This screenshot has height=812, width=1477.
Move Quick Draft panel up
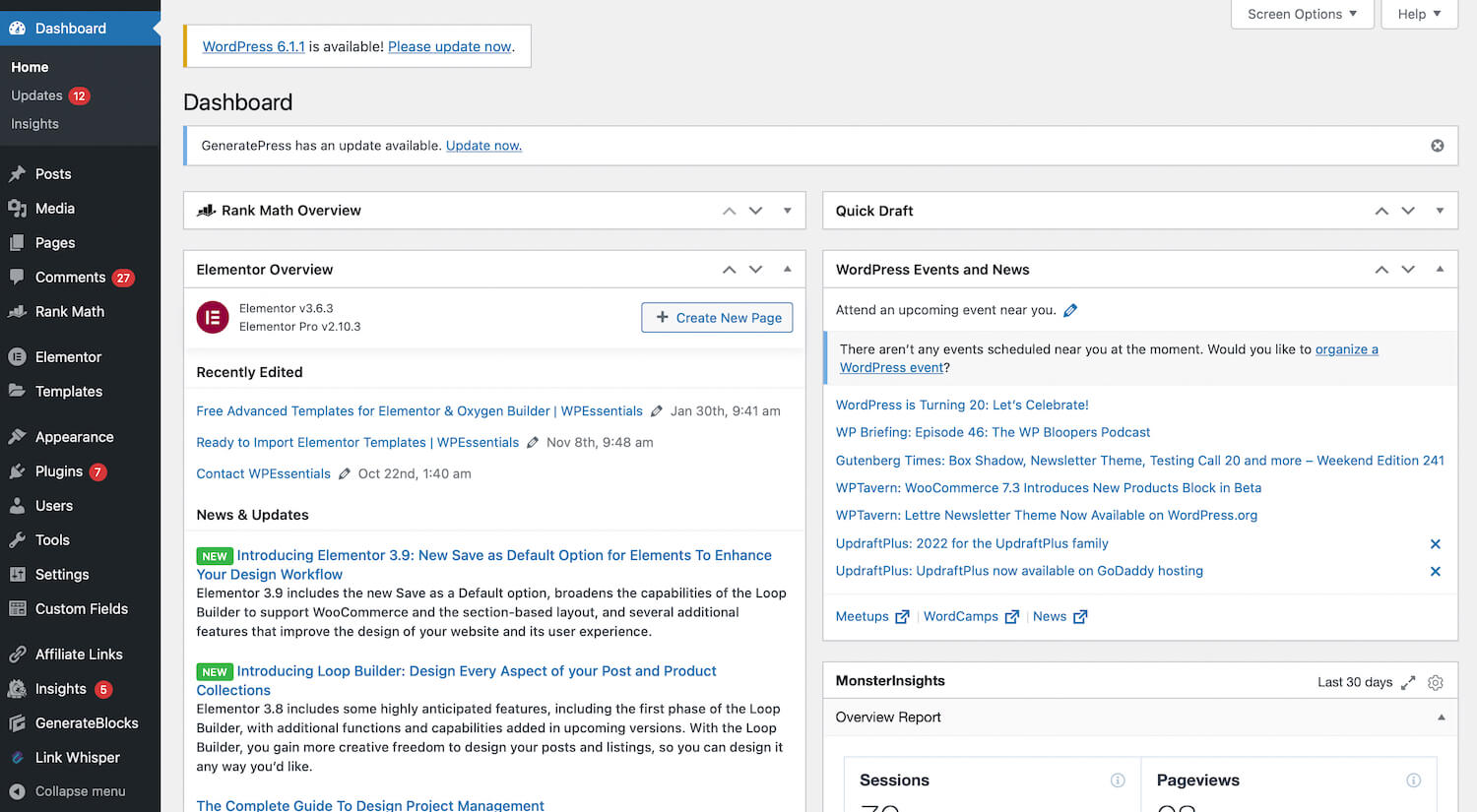point(1381,211)
